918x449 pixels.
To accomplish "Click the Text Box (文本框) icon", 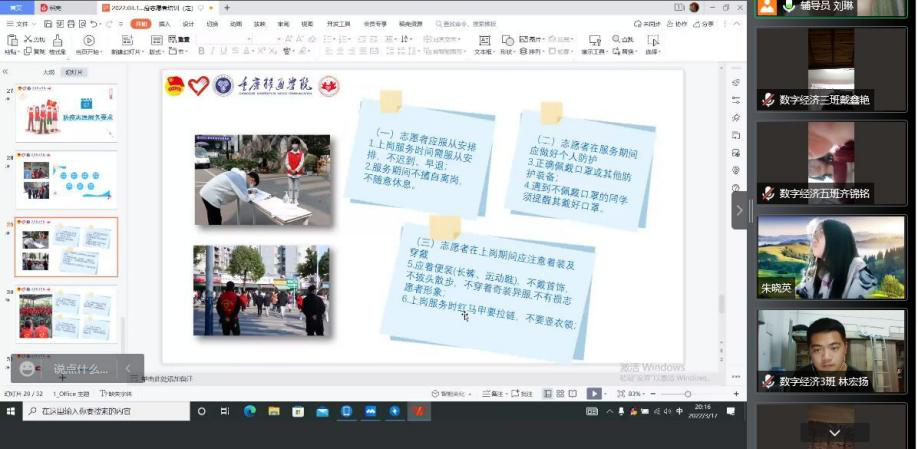I will pyautogui.click(x=484, y=41).
